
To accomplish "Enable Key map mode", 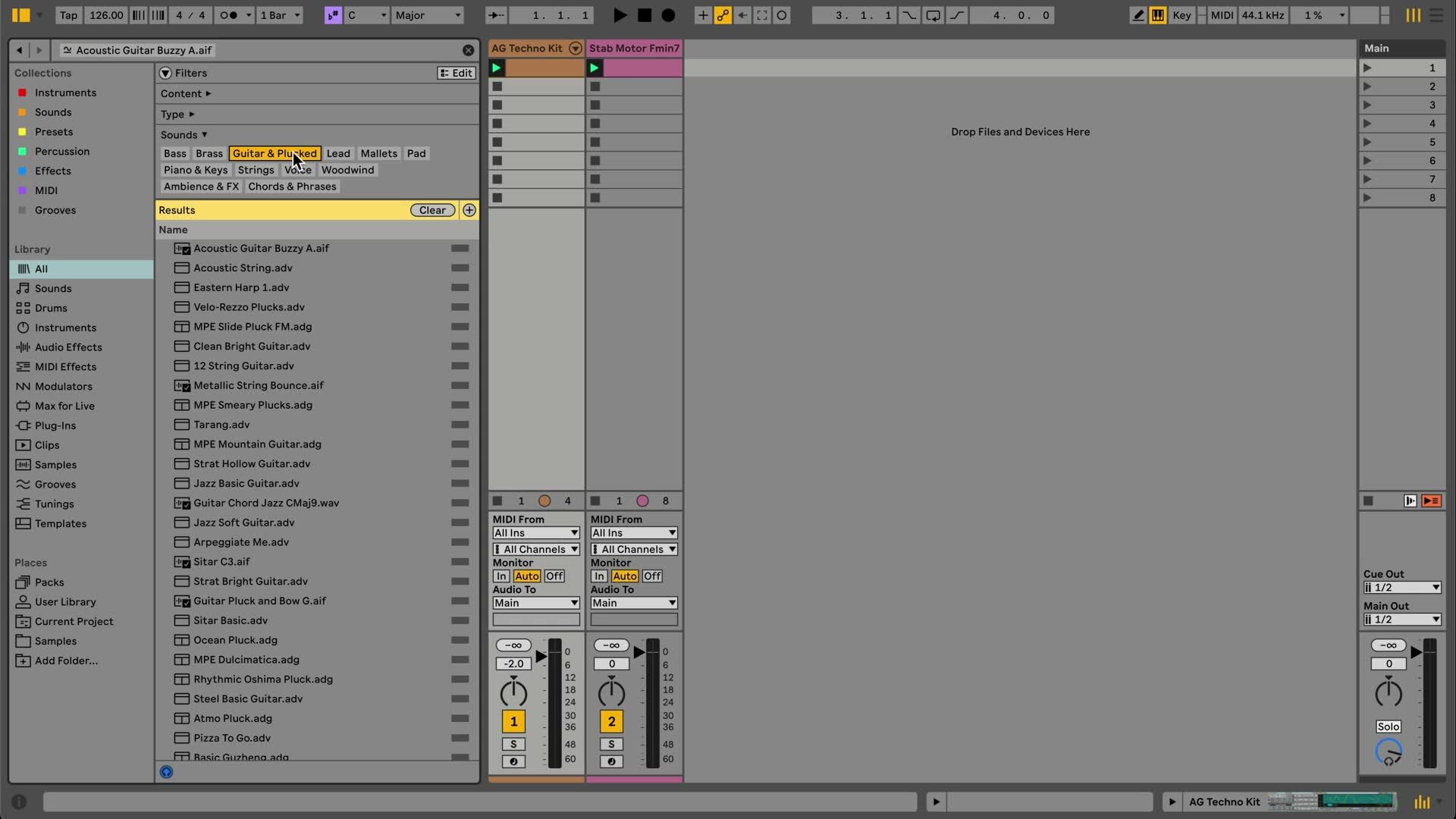I will [x=1181, y=15].
